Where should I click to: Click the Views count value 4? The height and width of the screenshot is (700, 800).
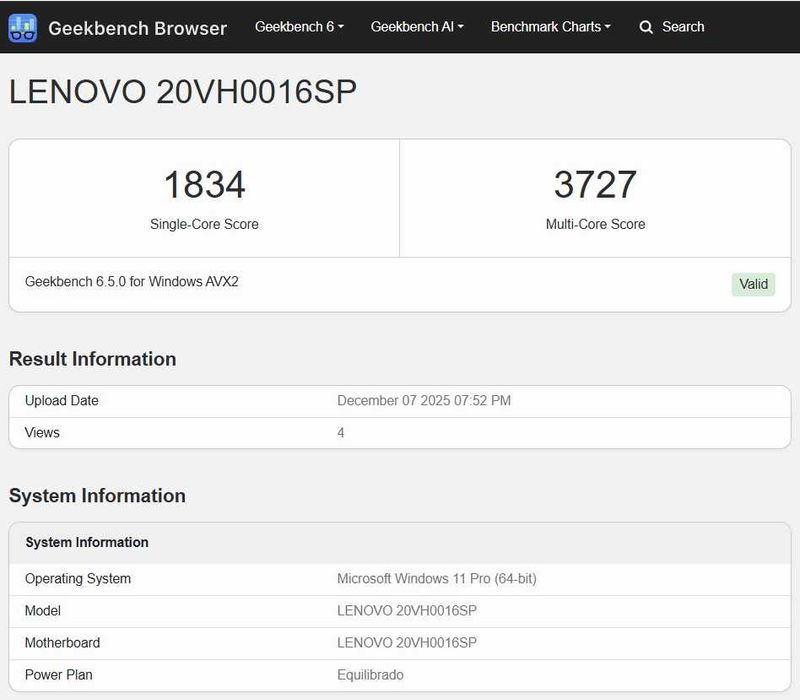341,433
